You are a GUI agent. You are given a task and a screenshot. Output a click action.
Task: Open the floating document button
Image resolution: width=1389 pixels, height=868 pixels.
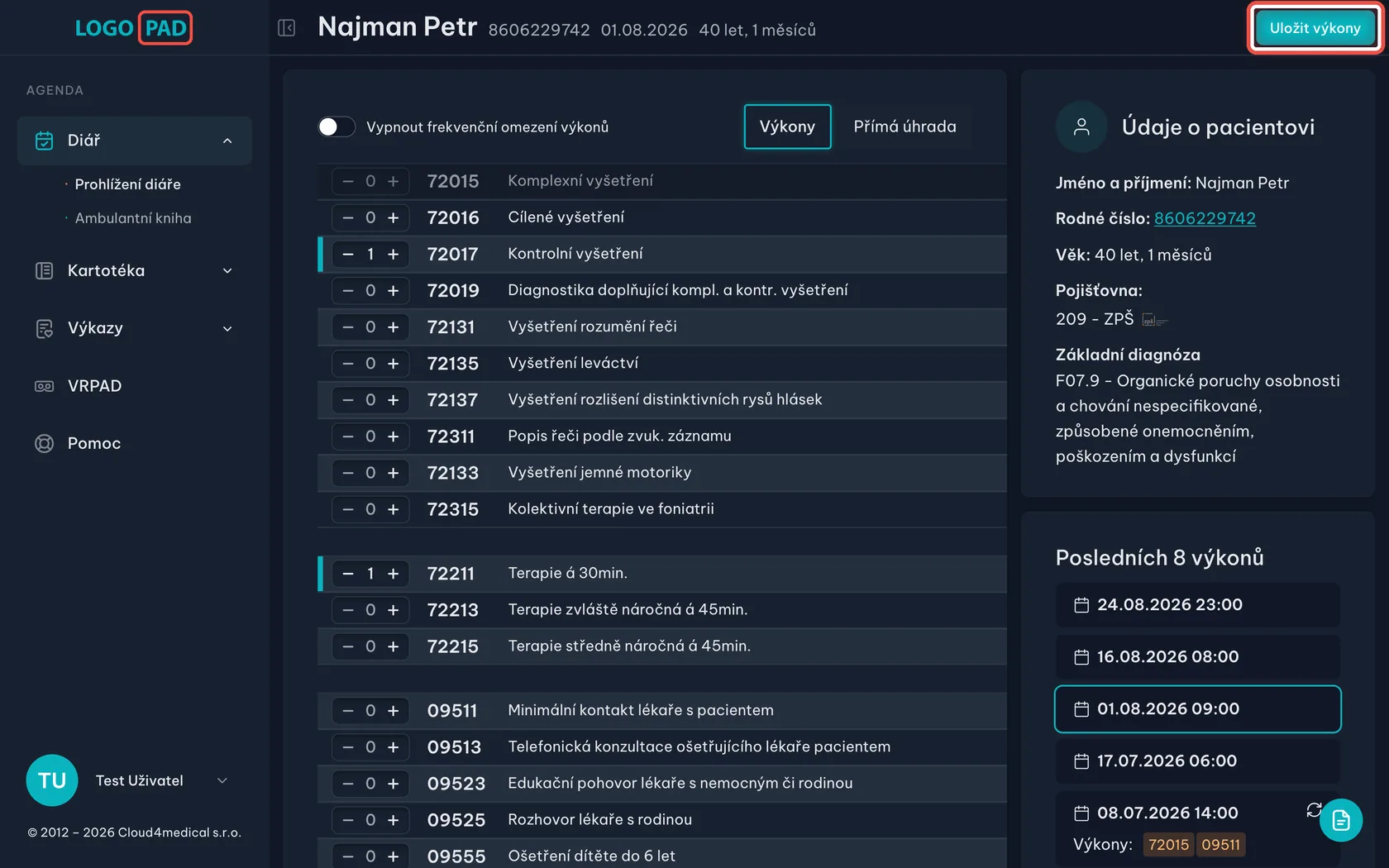pos(1341,820)
